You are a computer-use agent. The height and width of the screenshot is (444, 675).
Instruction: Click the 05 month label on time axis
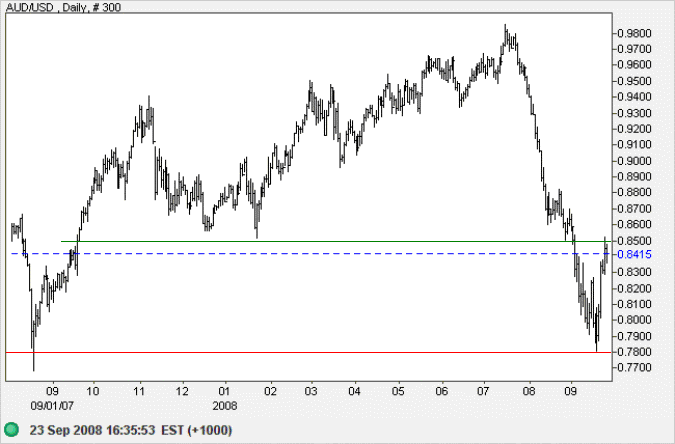tap(398, 391)
